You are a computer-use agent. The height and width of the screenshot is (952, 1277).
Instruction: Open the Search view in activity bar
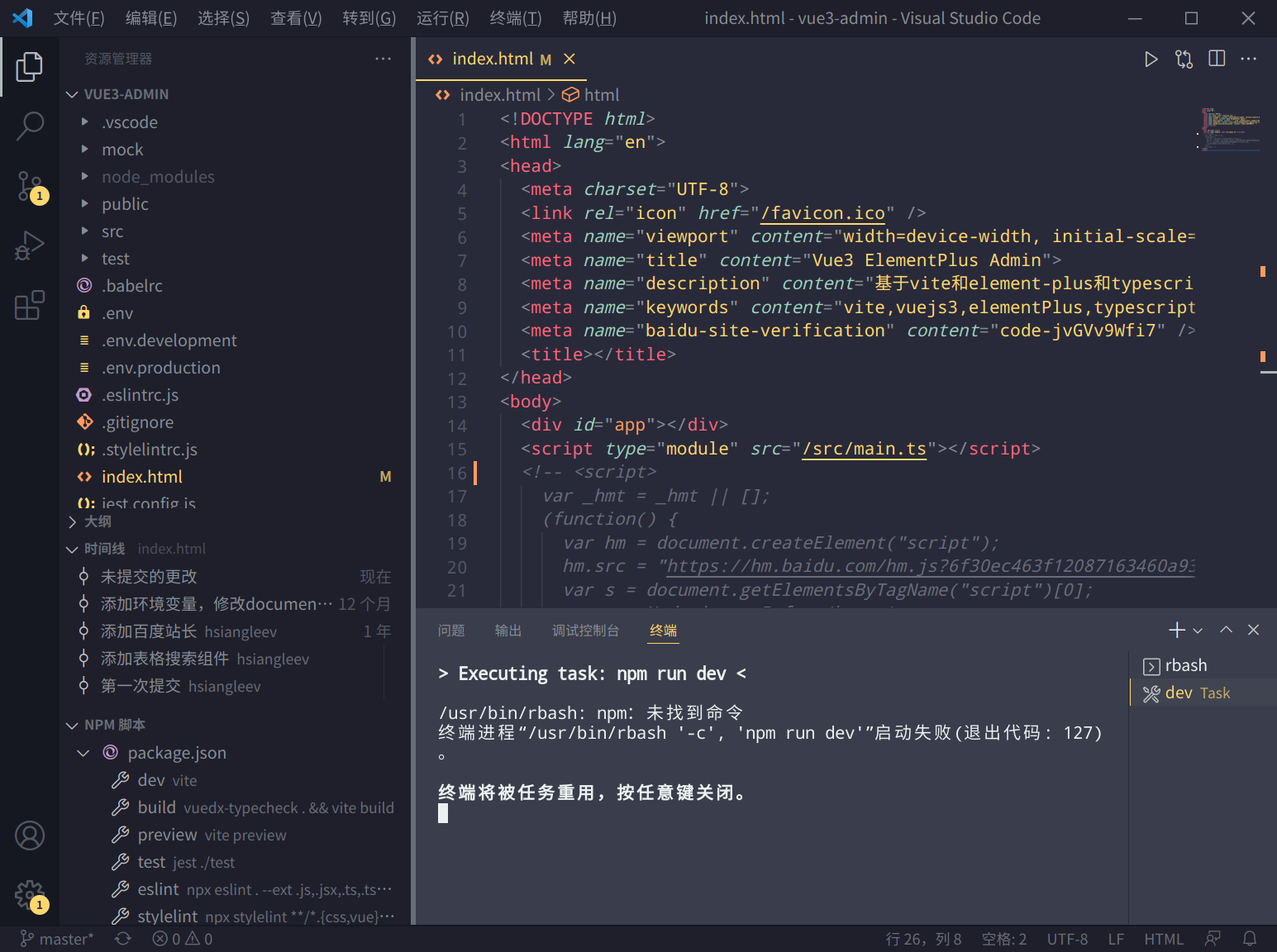click(30, 126)
